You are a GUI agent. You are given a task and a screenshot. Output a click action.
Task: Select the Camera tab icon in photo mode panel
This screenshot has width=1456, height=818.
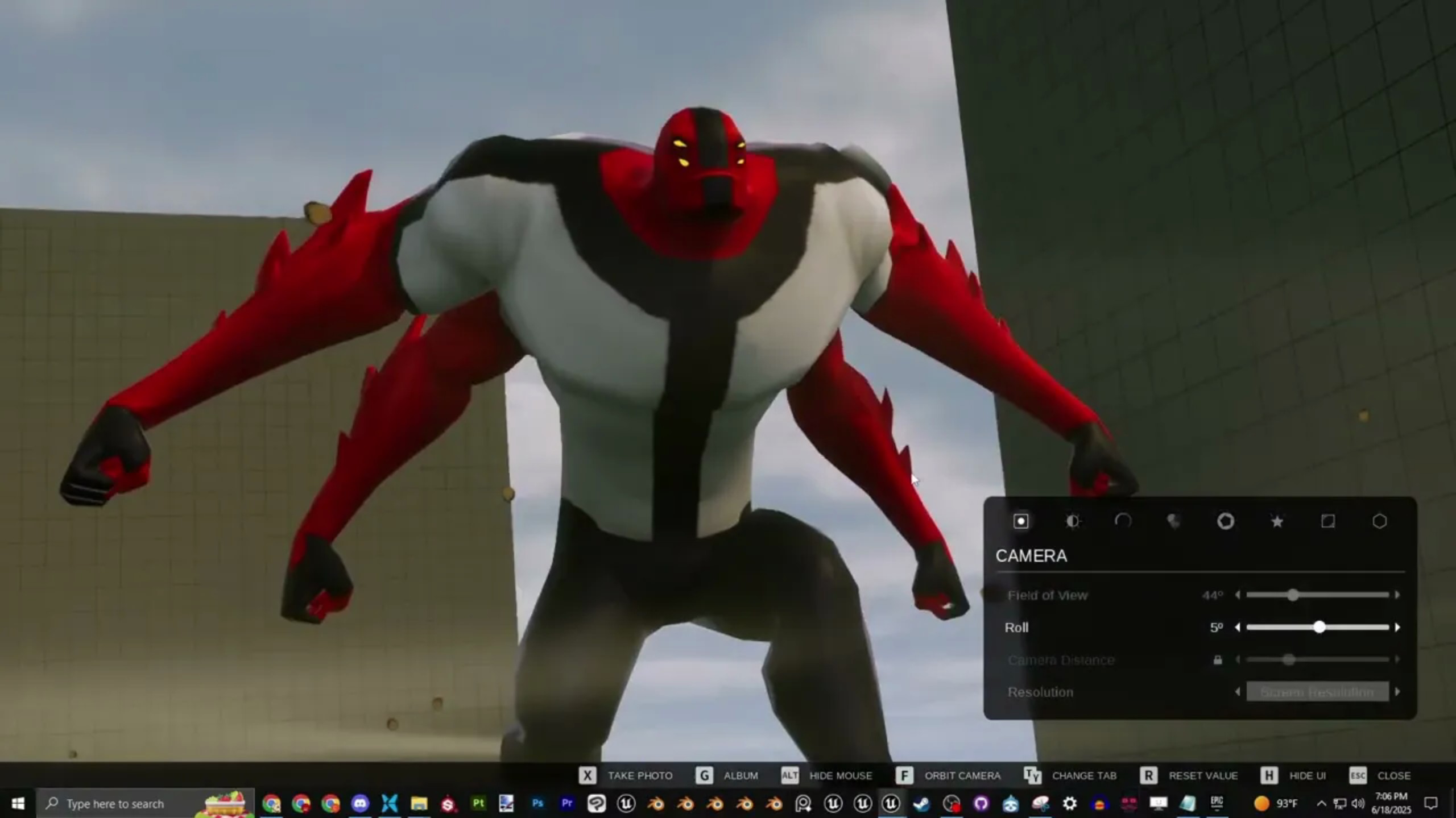1021,521
